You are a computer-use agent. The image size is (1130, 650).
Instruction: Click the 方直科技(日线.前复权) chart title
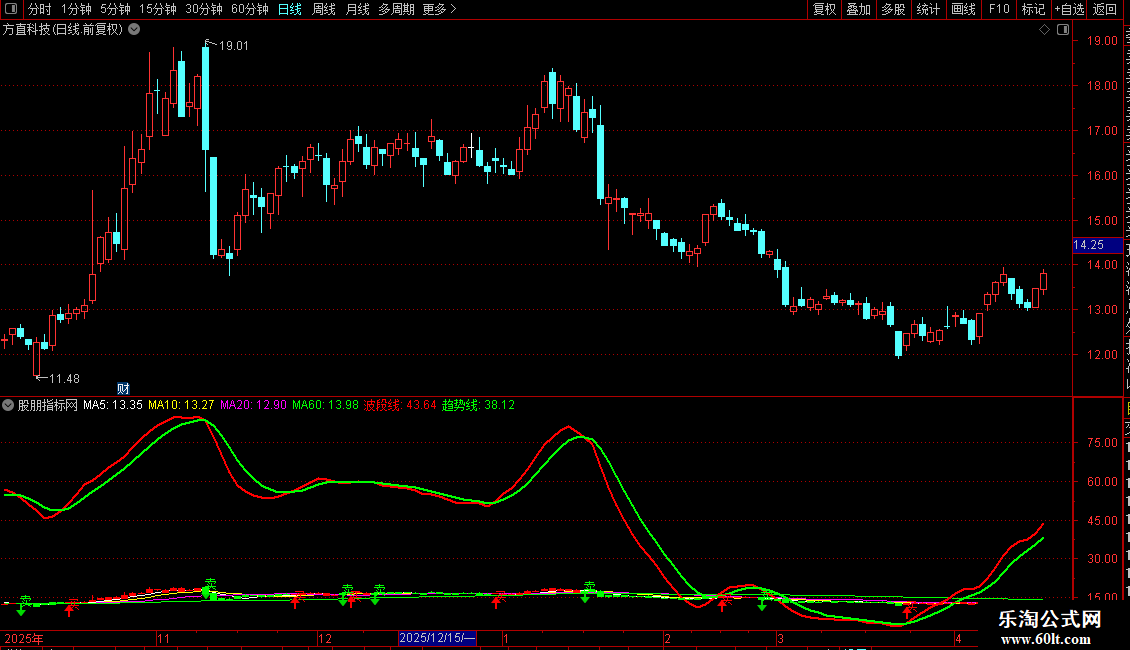coord(63,30)
